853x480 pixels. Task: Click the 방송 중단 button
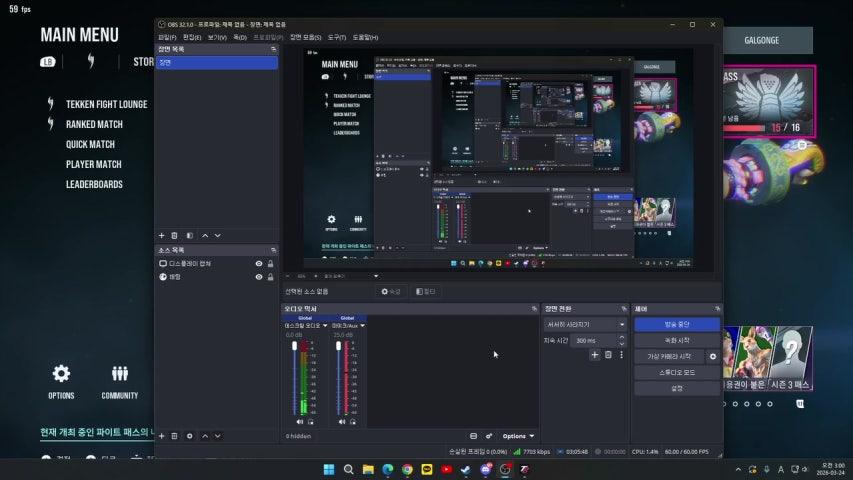677,325
